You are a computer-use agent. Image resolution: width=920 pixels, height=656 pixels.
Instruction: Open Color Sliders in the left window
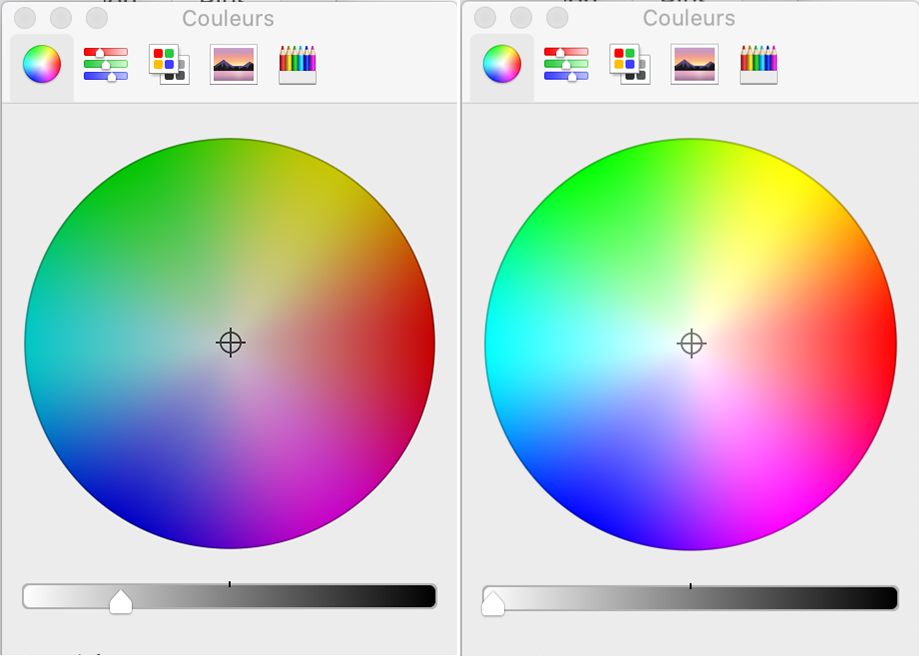(106, 65)
